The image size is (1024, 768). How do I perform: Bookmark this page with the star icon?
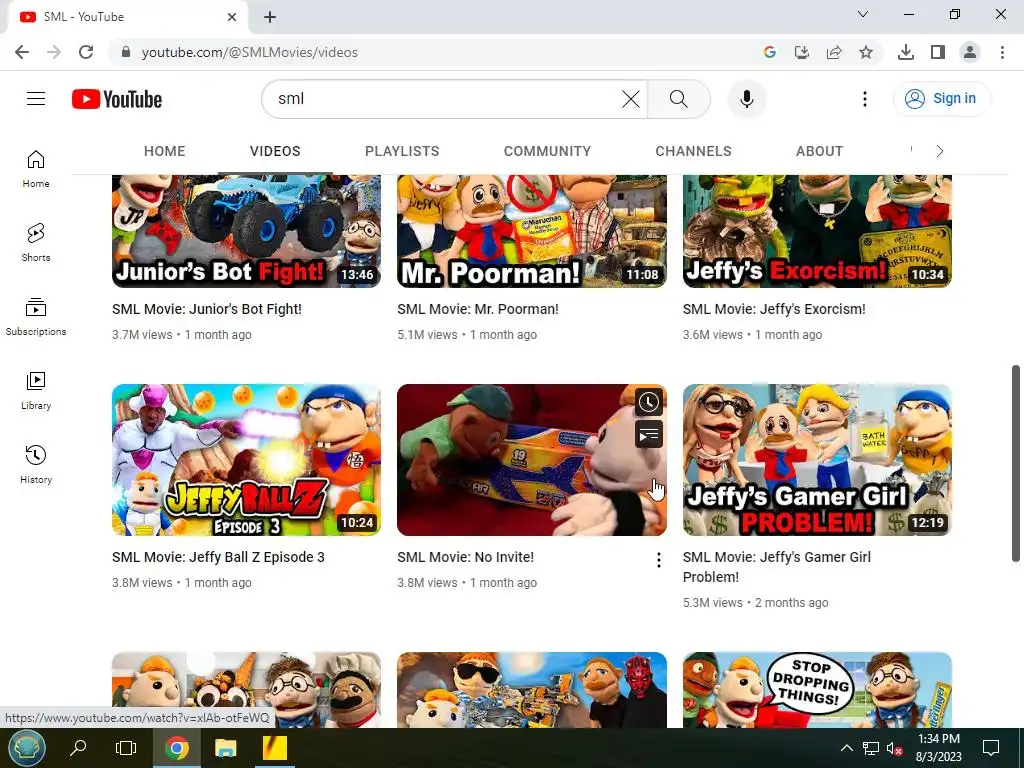tap(866, 52)
